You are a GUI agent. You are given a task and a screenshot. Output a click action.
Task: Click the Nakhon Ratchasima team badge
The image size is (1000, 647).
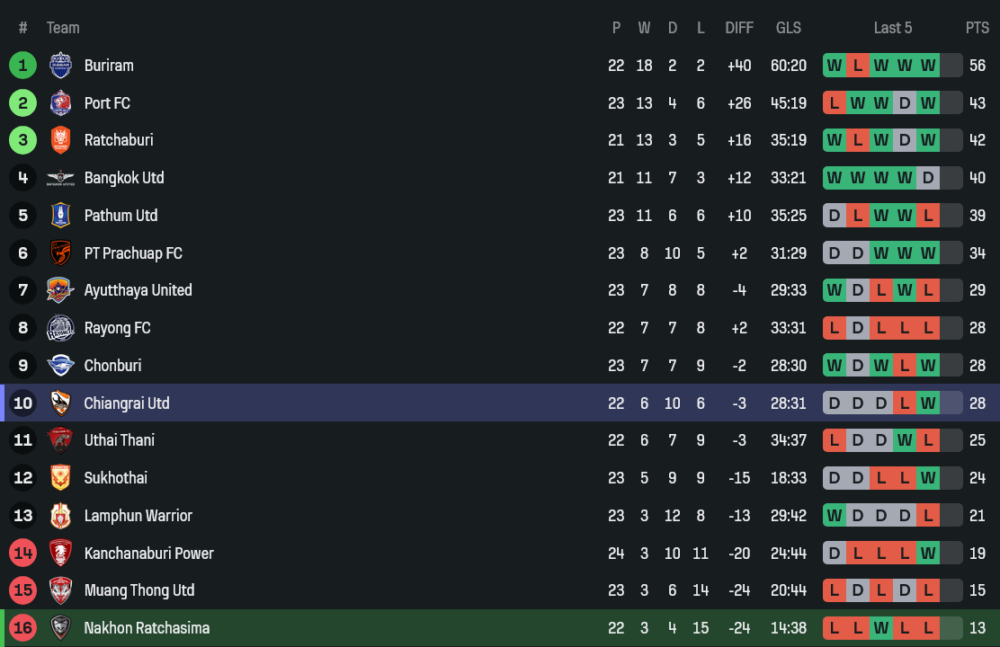tap(60, 629)
